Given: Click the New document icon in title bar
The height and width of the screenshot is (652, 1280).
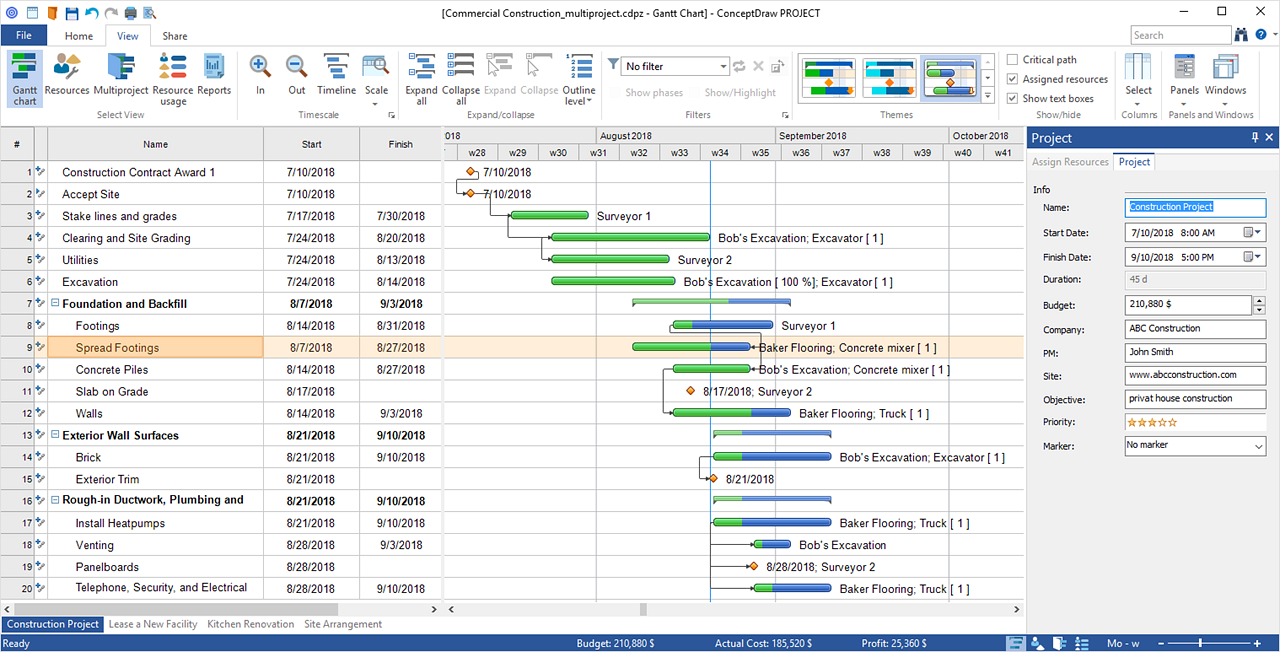Looking at the screenshot, I should pos(32,13).
